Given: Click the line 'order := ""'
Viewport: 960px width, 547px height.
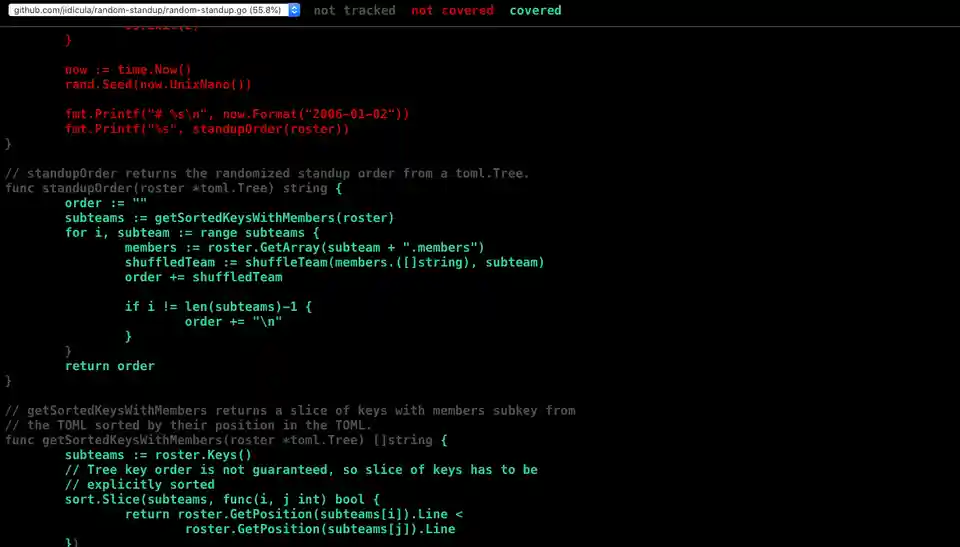Looking at the screenshot, I should tap(106, 203).
